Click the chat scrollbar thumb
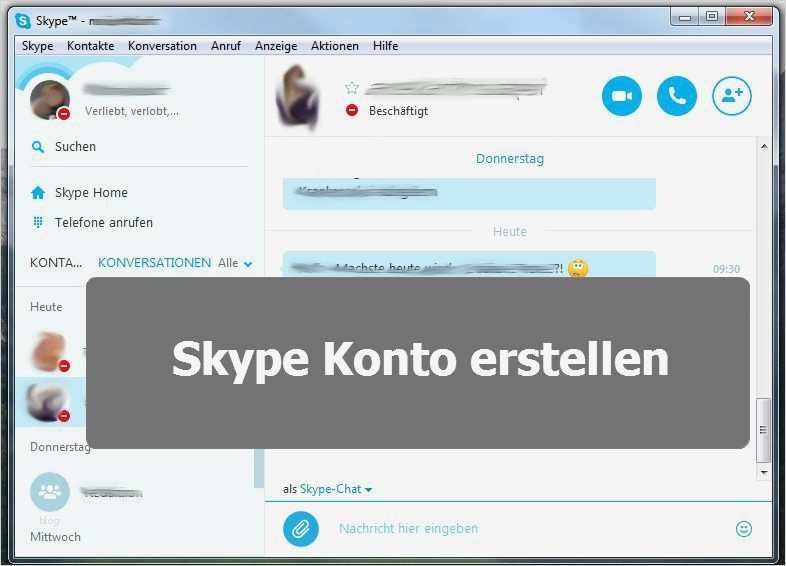 (x=763, y=430)
